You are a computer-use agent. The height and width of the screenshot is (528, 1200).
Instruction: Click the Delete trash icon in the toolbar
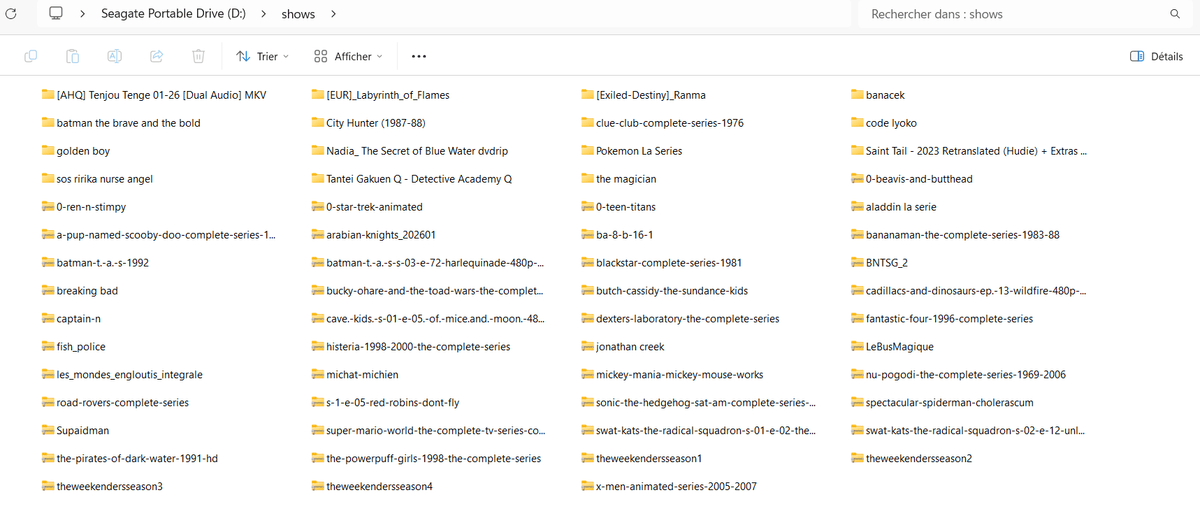(198, 56)
